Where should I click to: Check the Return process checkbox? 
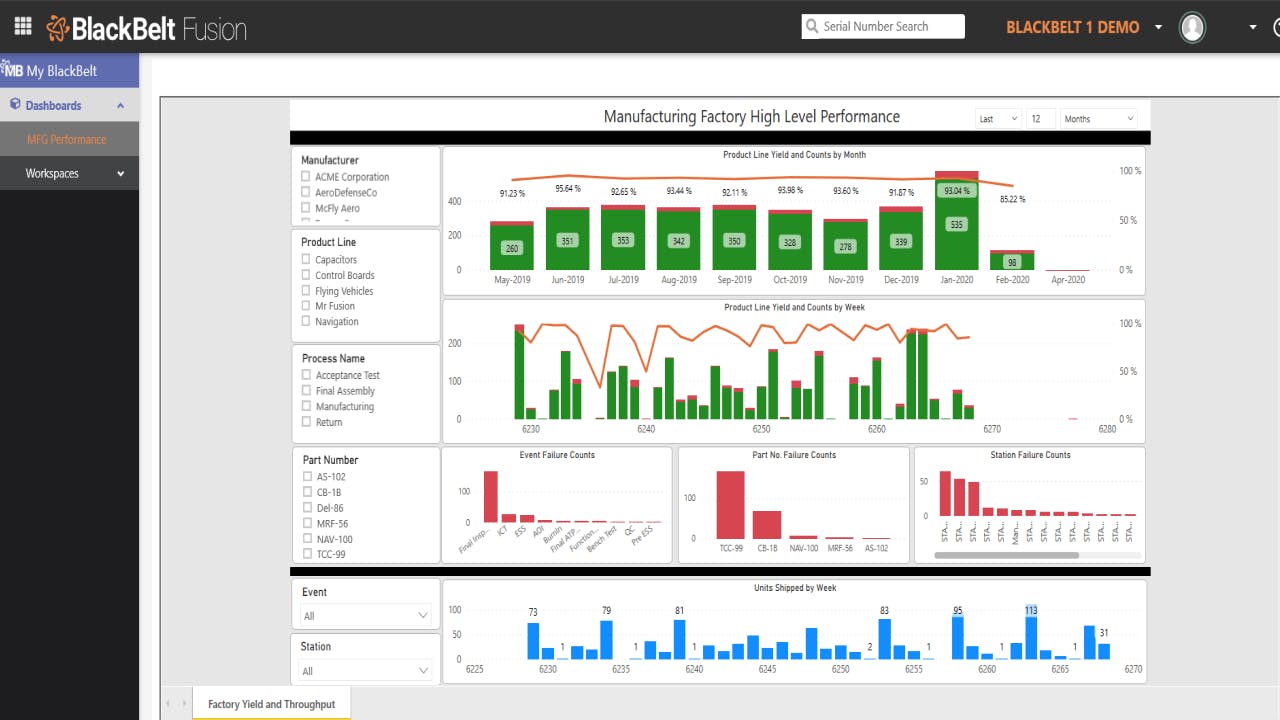click(x=307, y=422)
